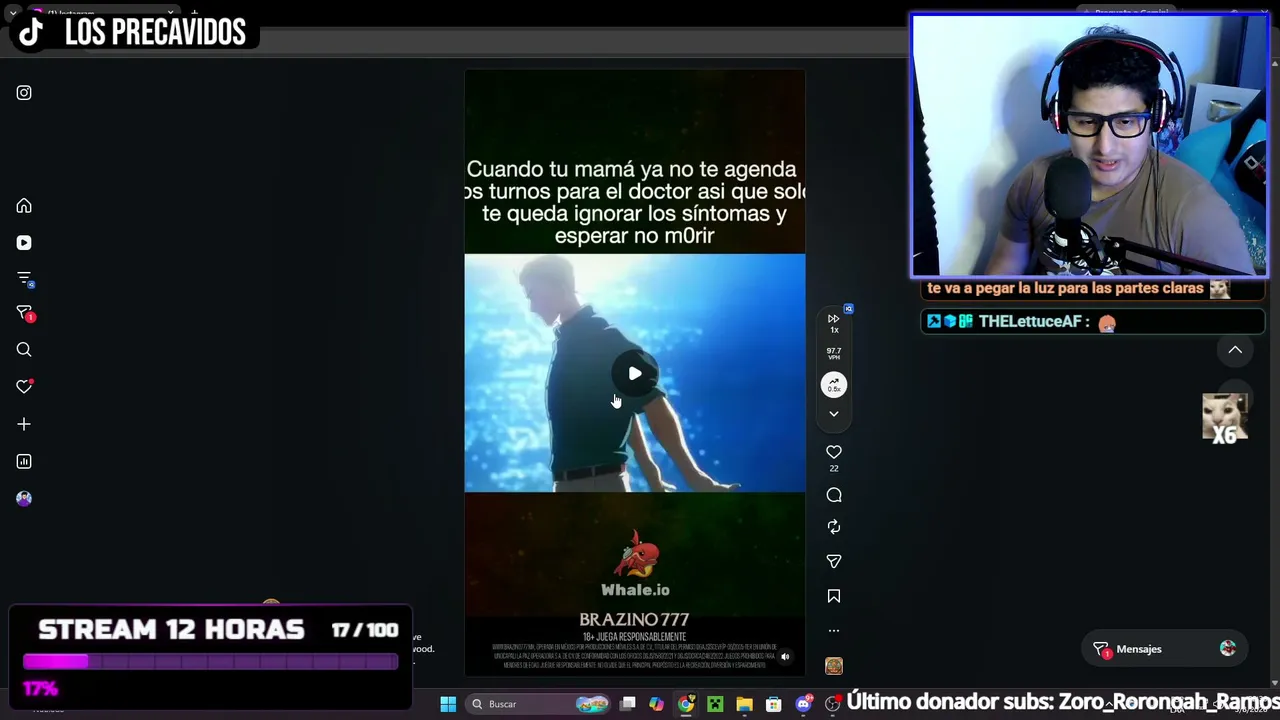The height and width of the screenshot is (720, 1280).
Task: Open Instagram search from the sidebar
Action: (24, 350)
